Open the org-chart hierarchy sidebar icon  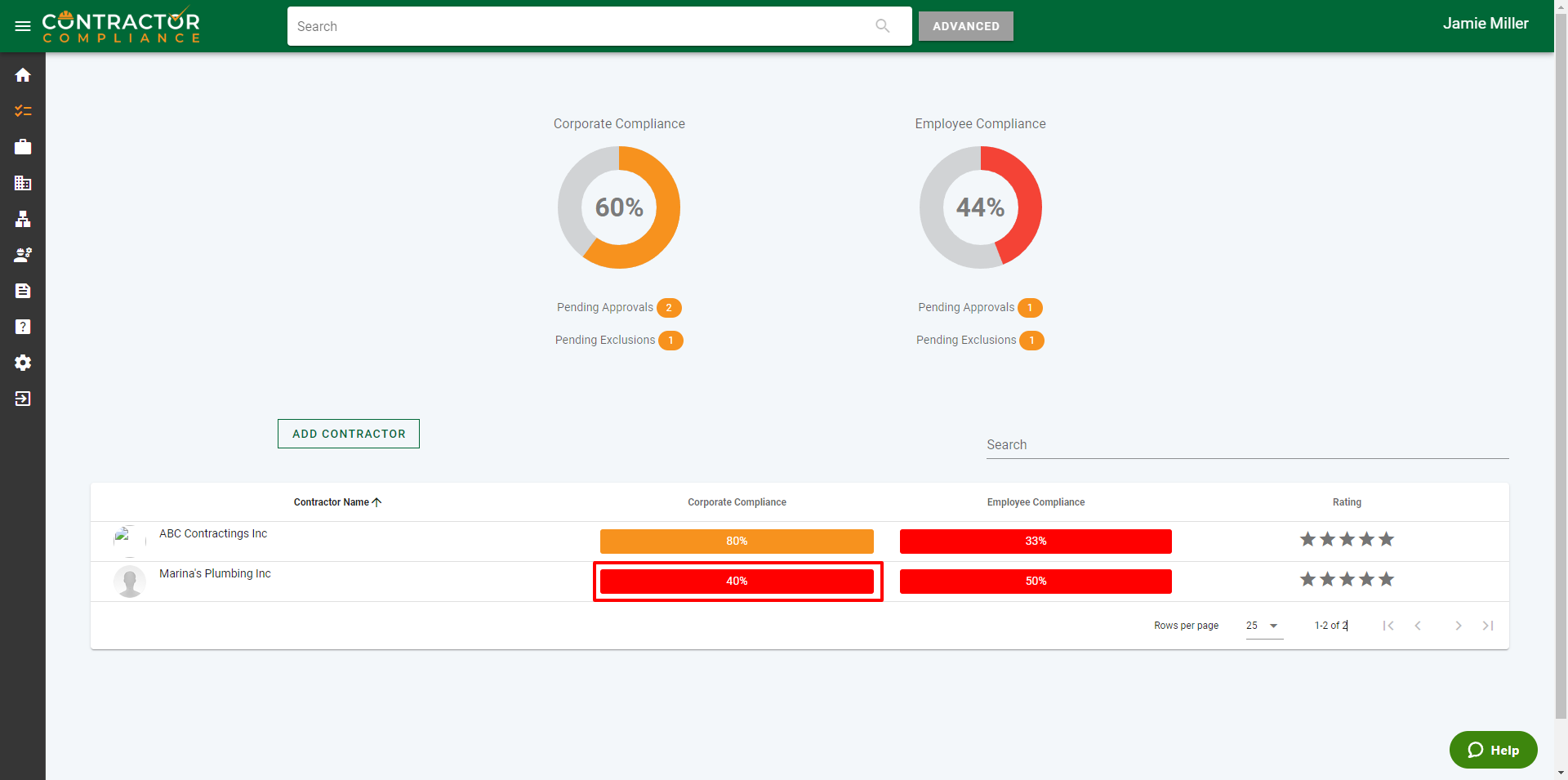pyautogui.click(x=23, y=219)
